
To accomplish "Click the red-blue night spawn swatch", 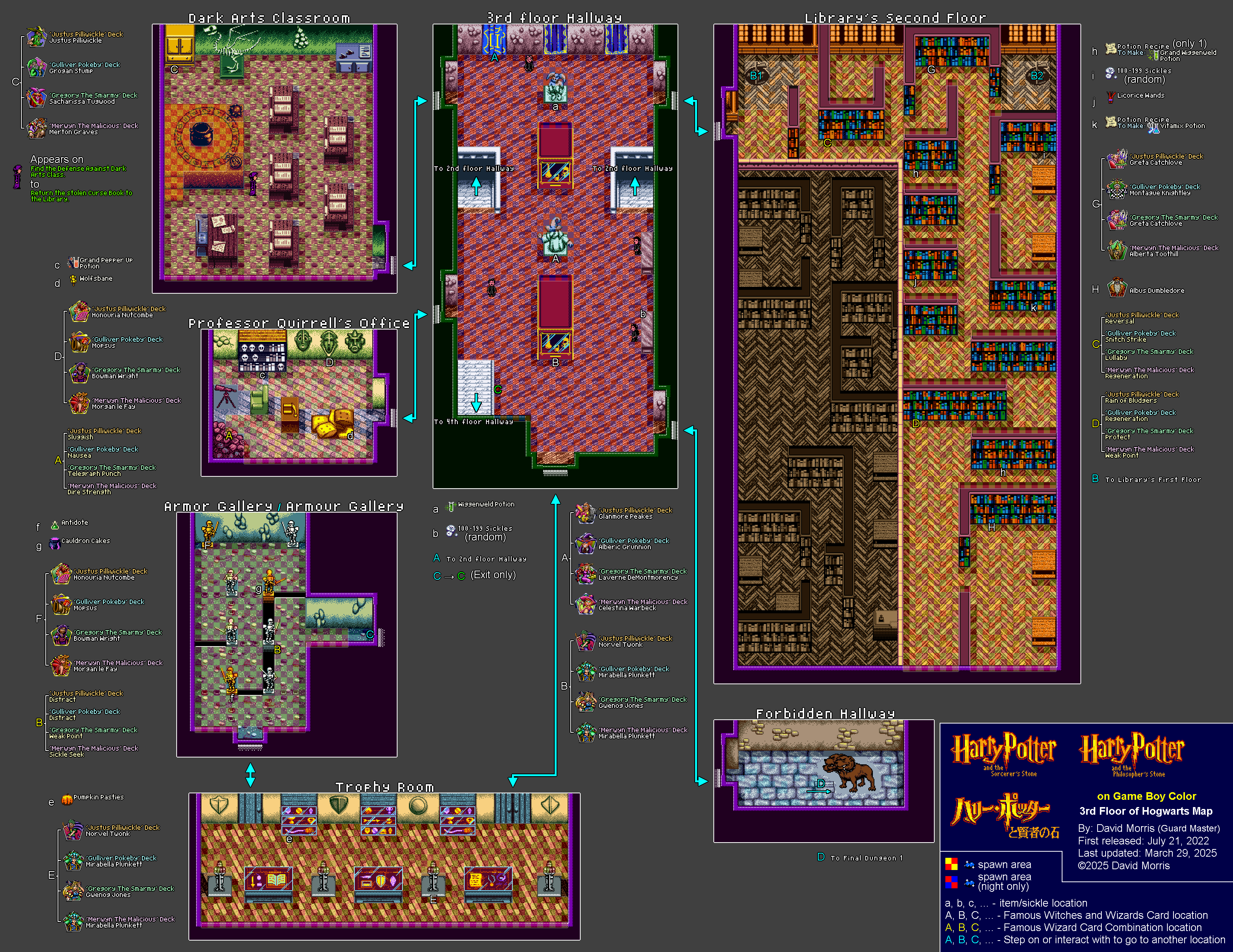I will 951,881.
